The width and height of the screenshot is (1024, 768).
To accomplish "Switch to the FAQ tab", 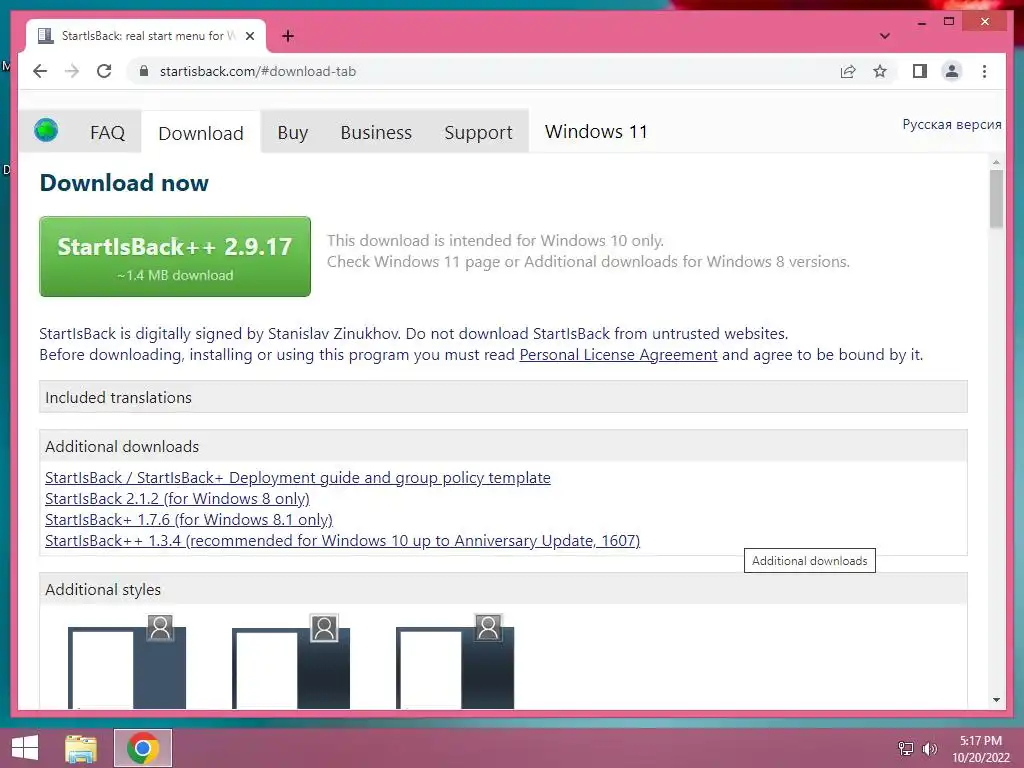I will (107, 133).
